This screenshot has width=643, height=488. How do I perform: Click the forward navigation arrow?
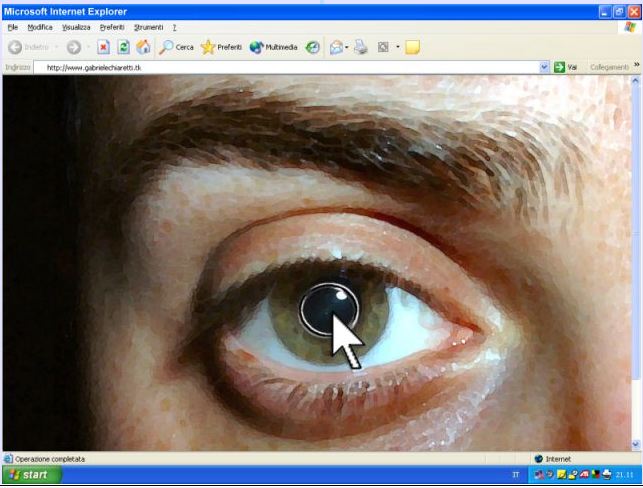[x=74, y=47]
